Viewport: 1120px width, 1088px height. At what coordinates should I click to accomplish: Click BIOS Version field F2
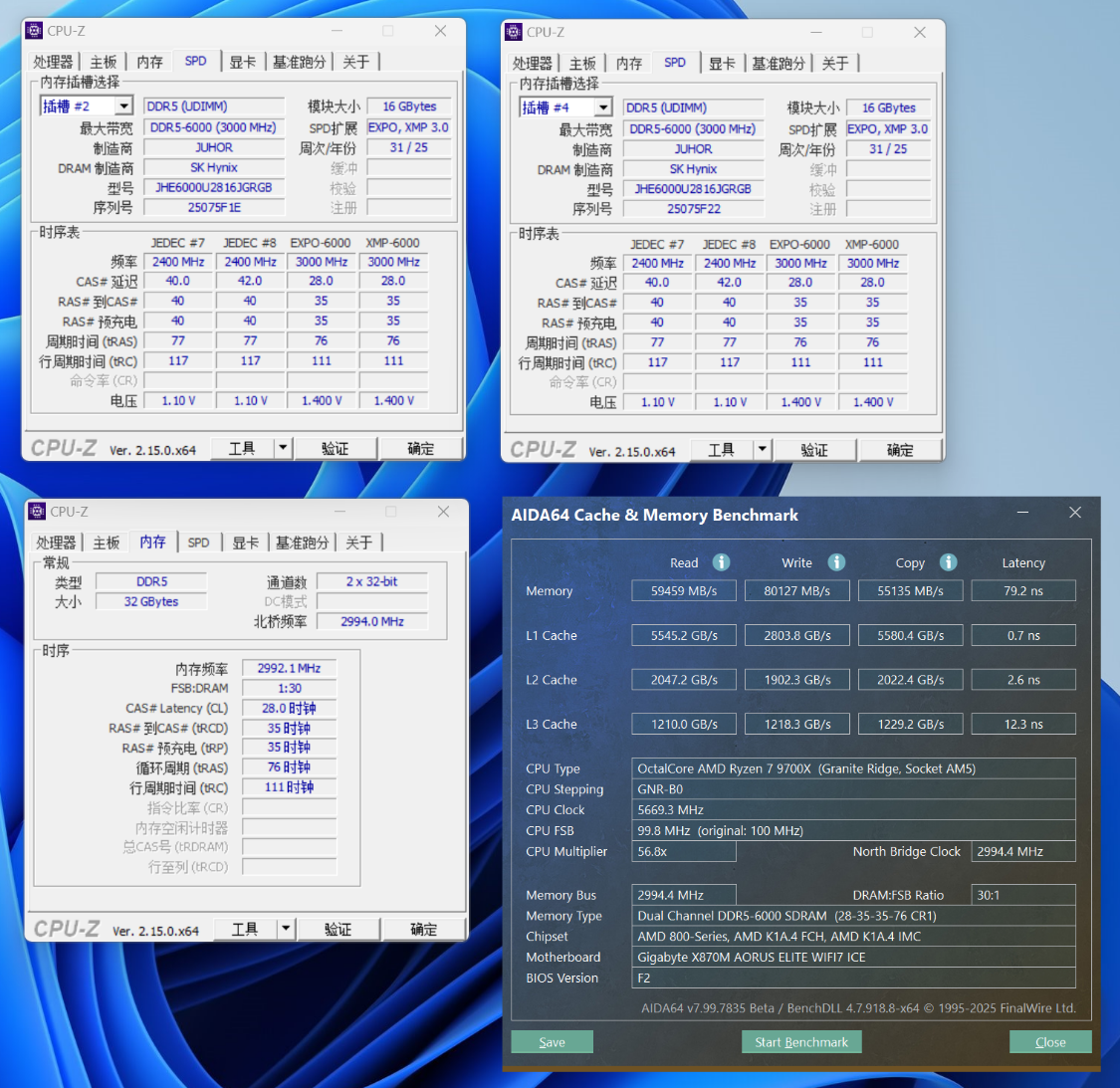[x=853, y=978]
